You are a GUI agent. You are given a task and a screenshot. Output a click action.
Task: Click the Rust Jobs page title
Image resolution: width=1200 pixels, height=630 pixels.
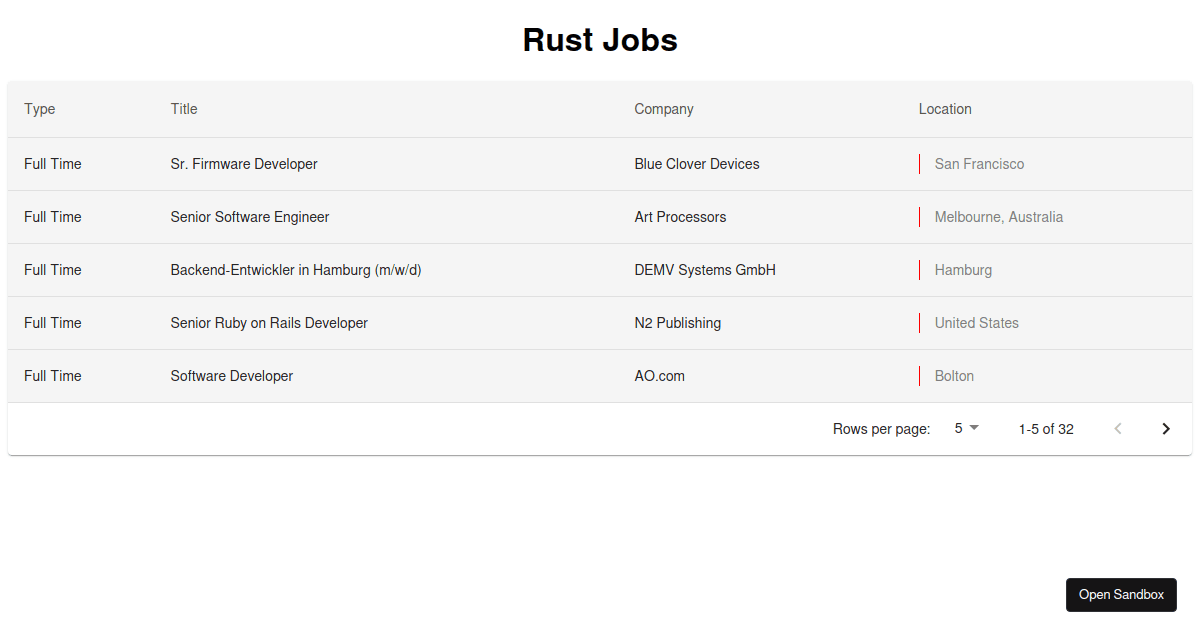tap(599, 40)
